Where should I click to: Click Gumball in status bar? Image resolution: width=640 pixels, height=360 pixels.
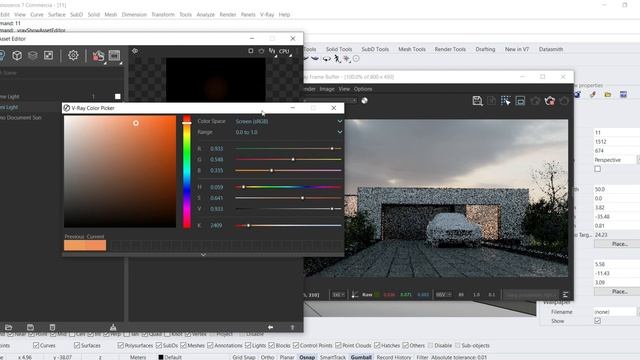pyautogui.click(x=361, y=357)
